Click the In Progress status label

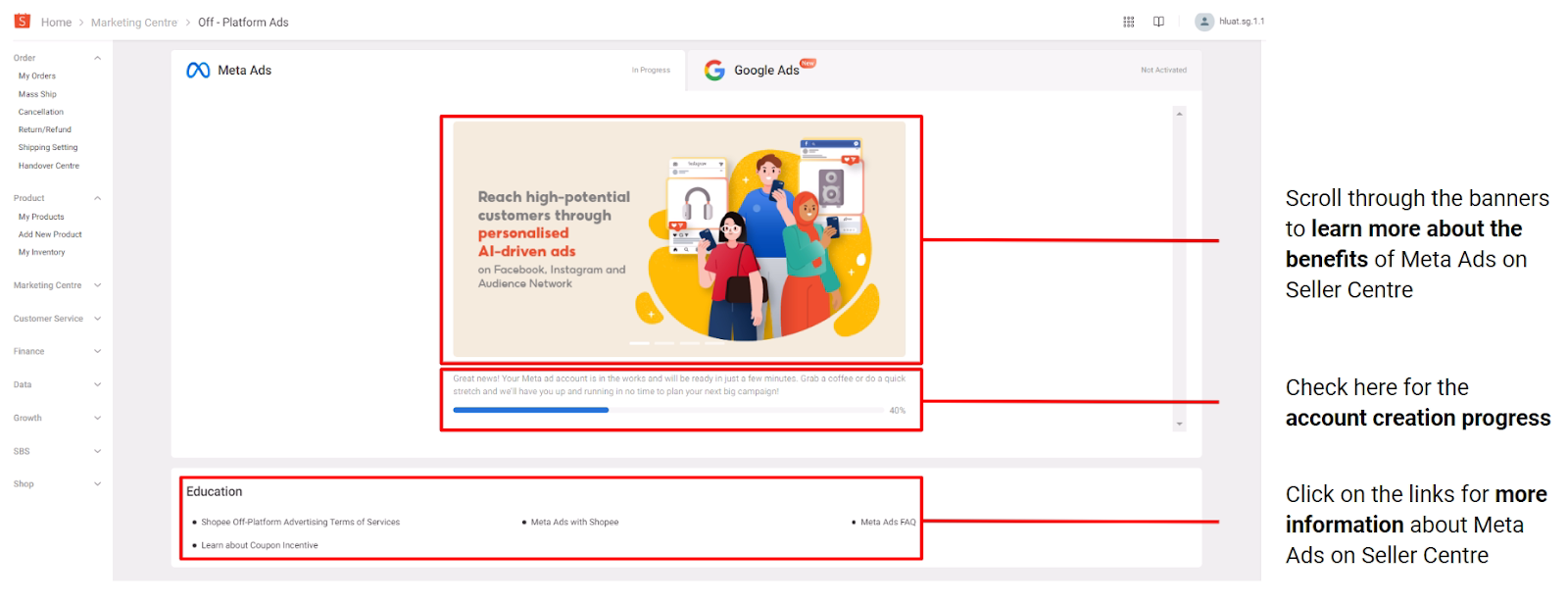click(651, 71)
